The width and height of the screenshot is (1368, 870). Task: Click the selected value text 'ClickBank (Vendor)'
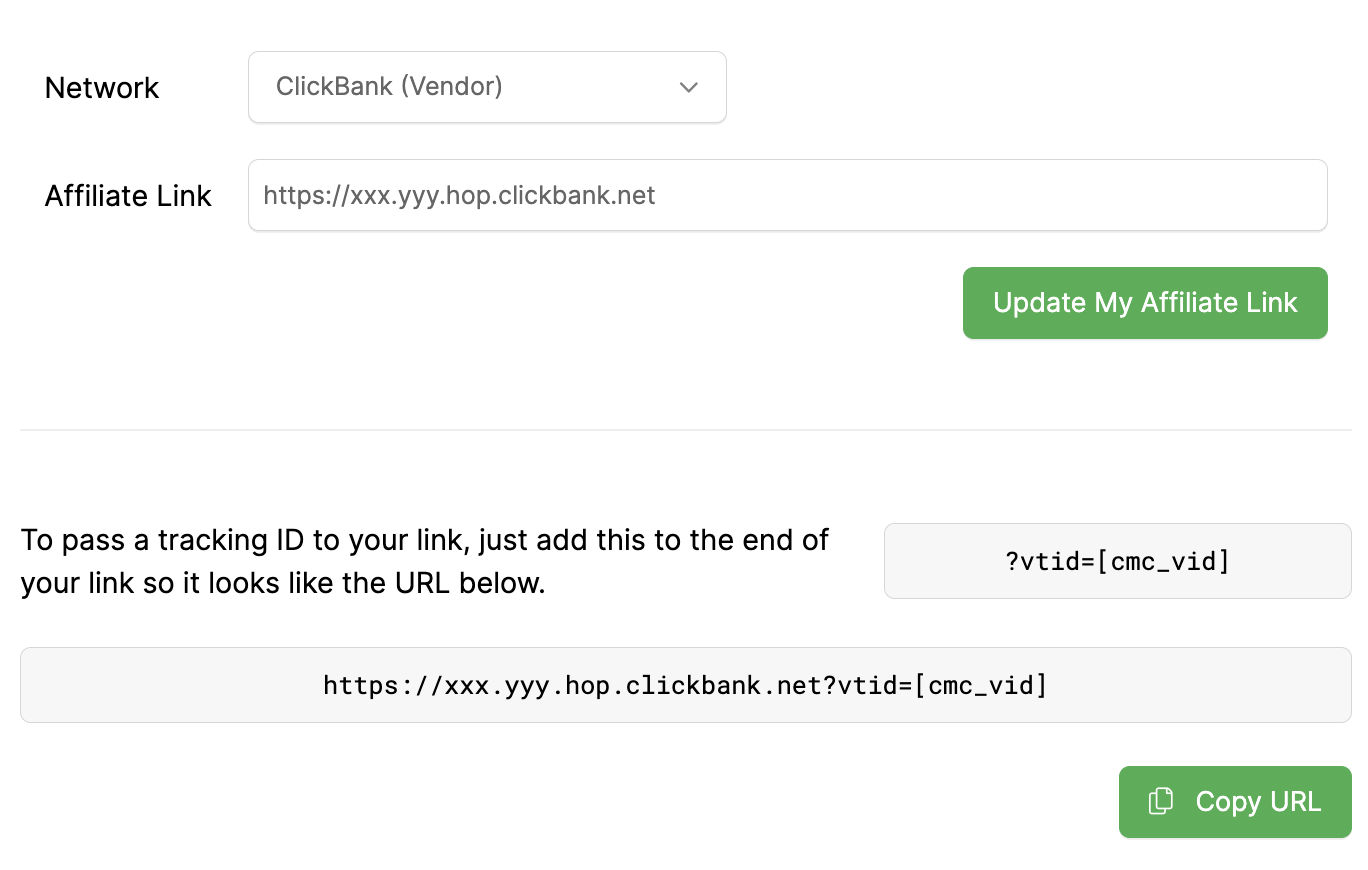[x=389, y=87]
